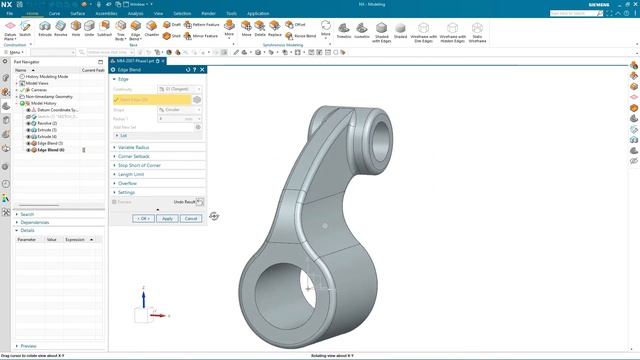Click the Radius 1 input field

click(180, 119)
